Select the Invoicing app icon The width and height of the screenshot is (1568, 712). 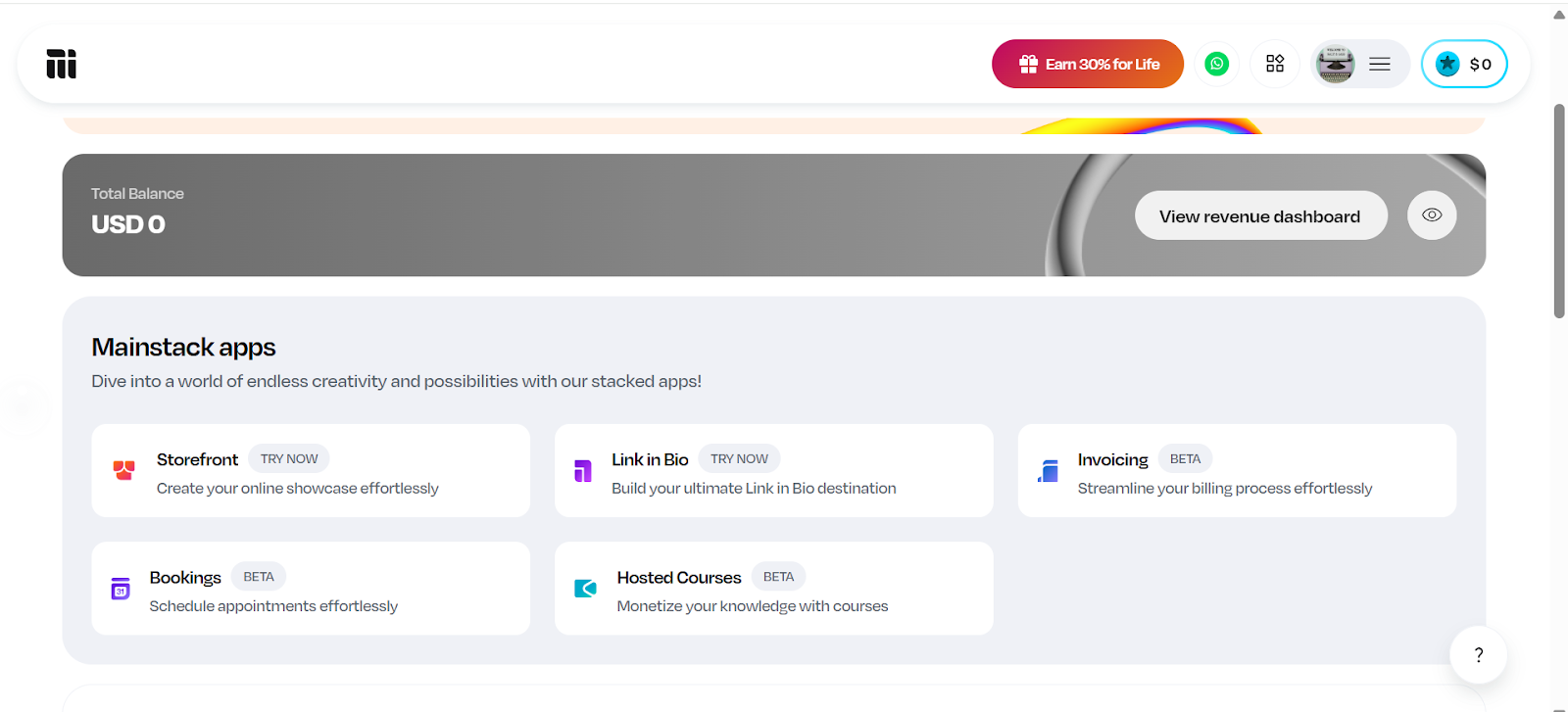coord(1047,470)
